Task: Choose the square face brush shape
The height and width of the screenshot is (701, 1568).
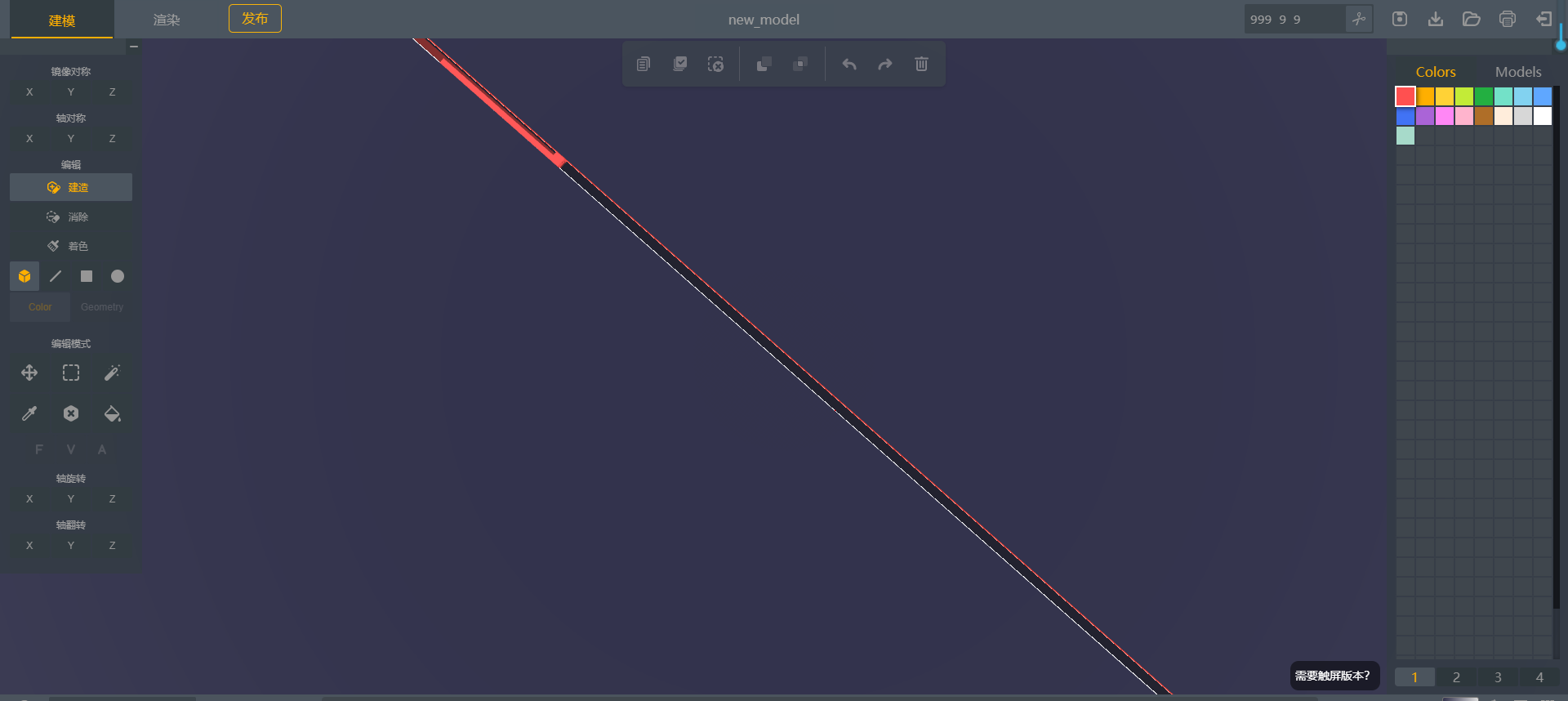Action: 87,276
